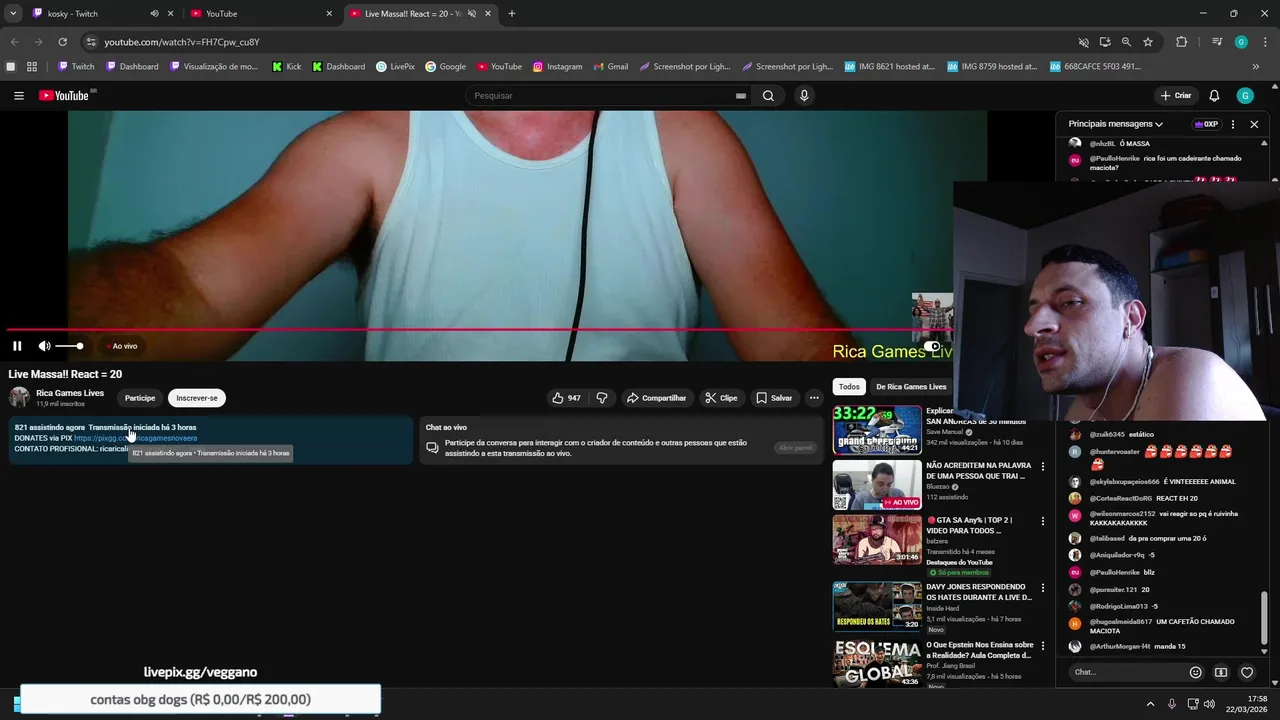Open the GTA San Andreas 44:21 thumbnail
The height and width of the screenshot is (720, 1280).
point(877,430)
